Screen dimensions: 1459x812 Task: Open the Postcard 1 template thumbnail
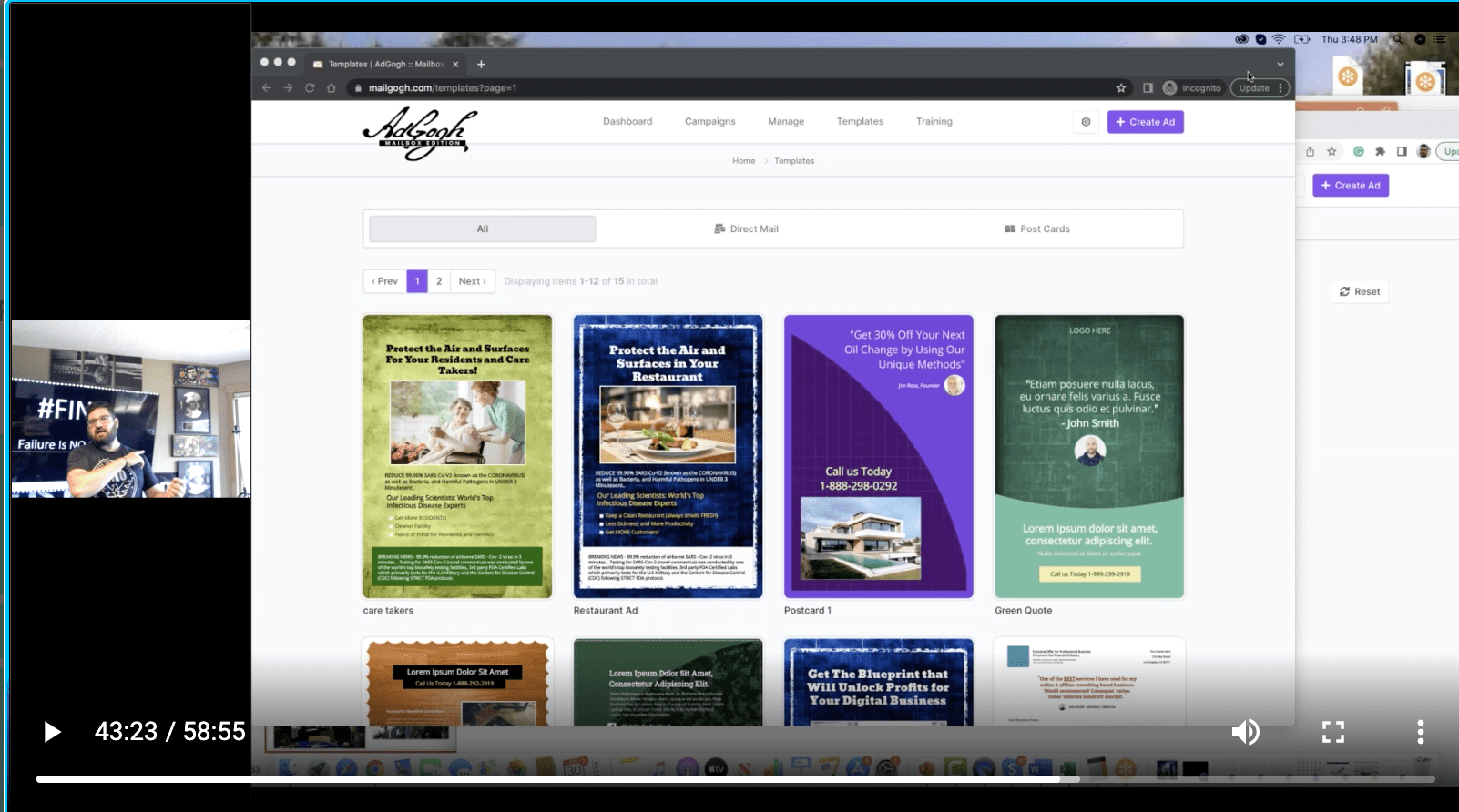point(879,456)
